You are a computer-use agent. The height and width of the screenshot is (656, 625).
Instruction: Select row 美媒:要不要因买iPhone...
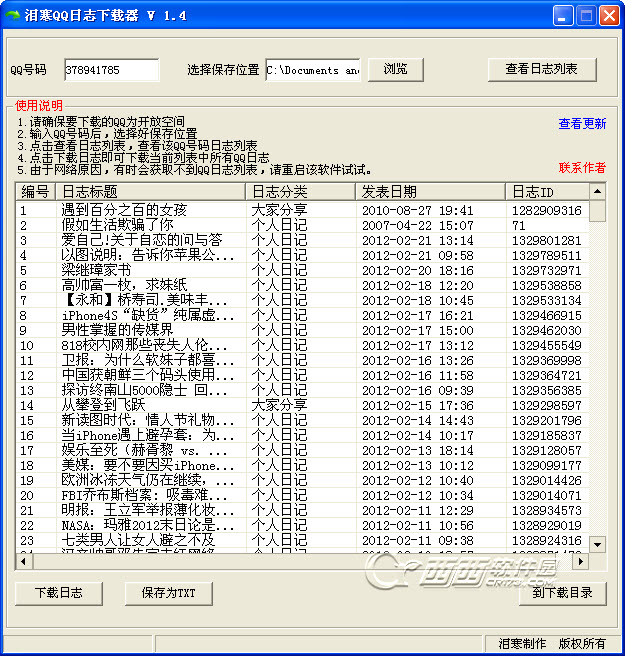pyautogui.click(x=302, y=466)
